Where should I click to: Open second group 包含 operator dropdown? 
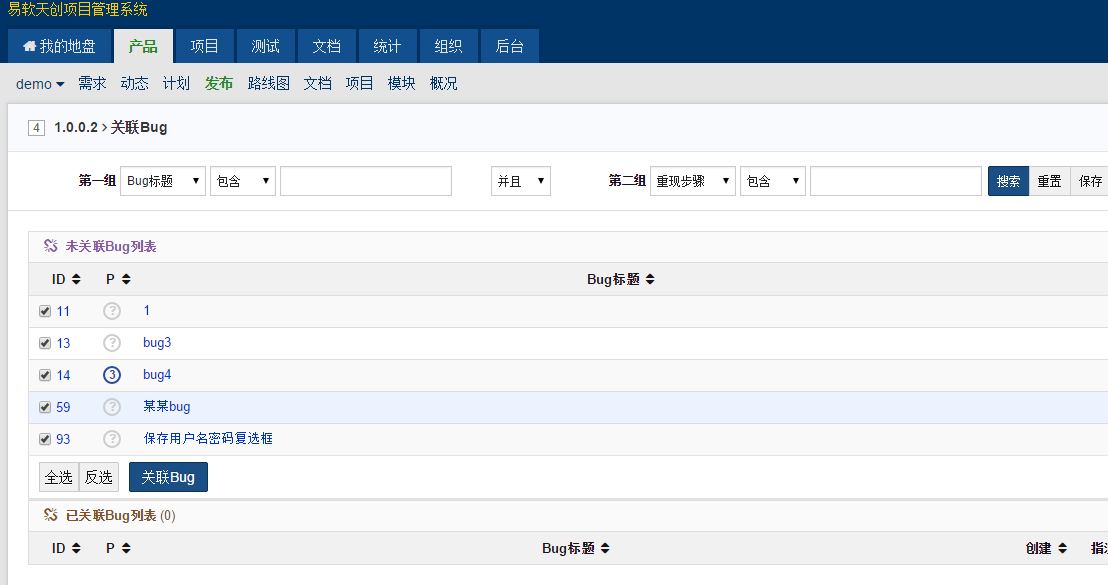coord(773,181)
